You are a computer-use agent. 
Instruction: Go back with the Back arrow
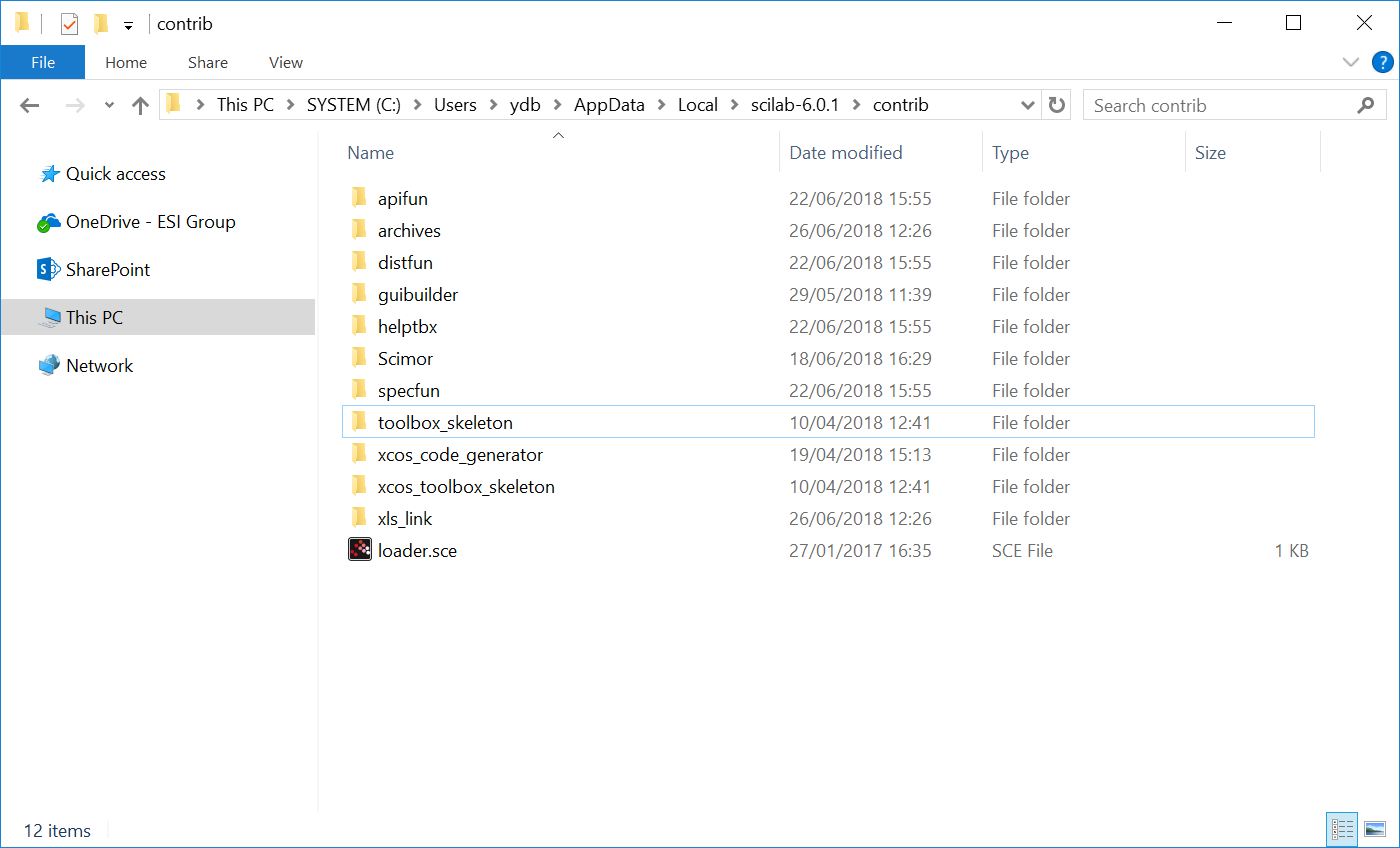(x=29, y=105)
